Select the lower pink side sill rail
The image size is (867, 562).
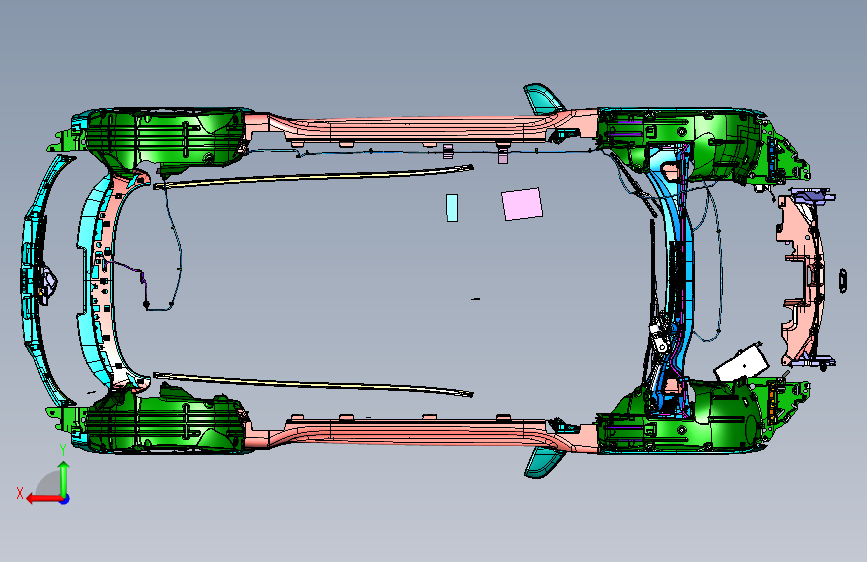click(x=420, y=434)
